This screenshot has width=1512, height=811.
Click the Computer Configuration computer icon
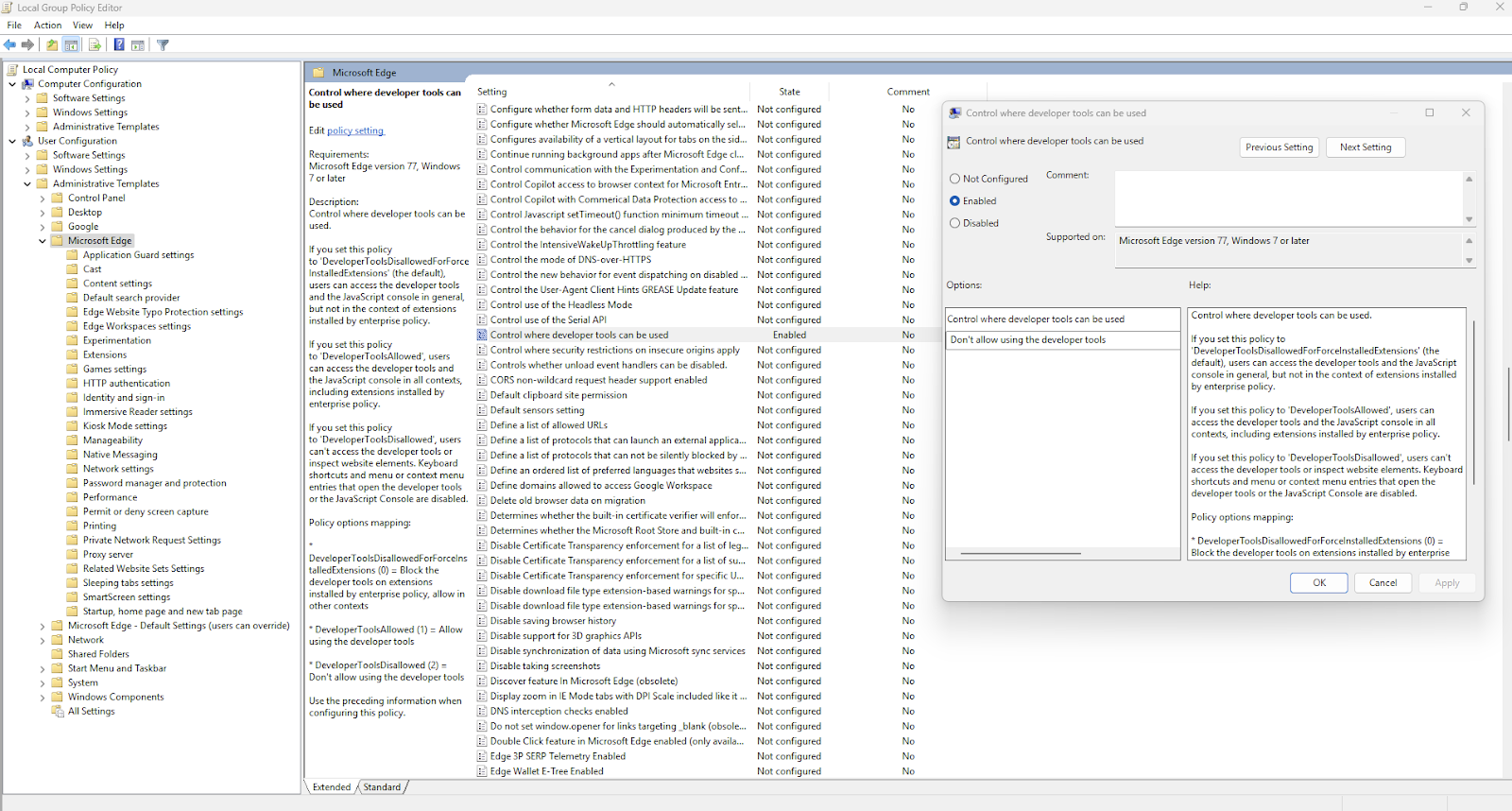click(28, 83)
